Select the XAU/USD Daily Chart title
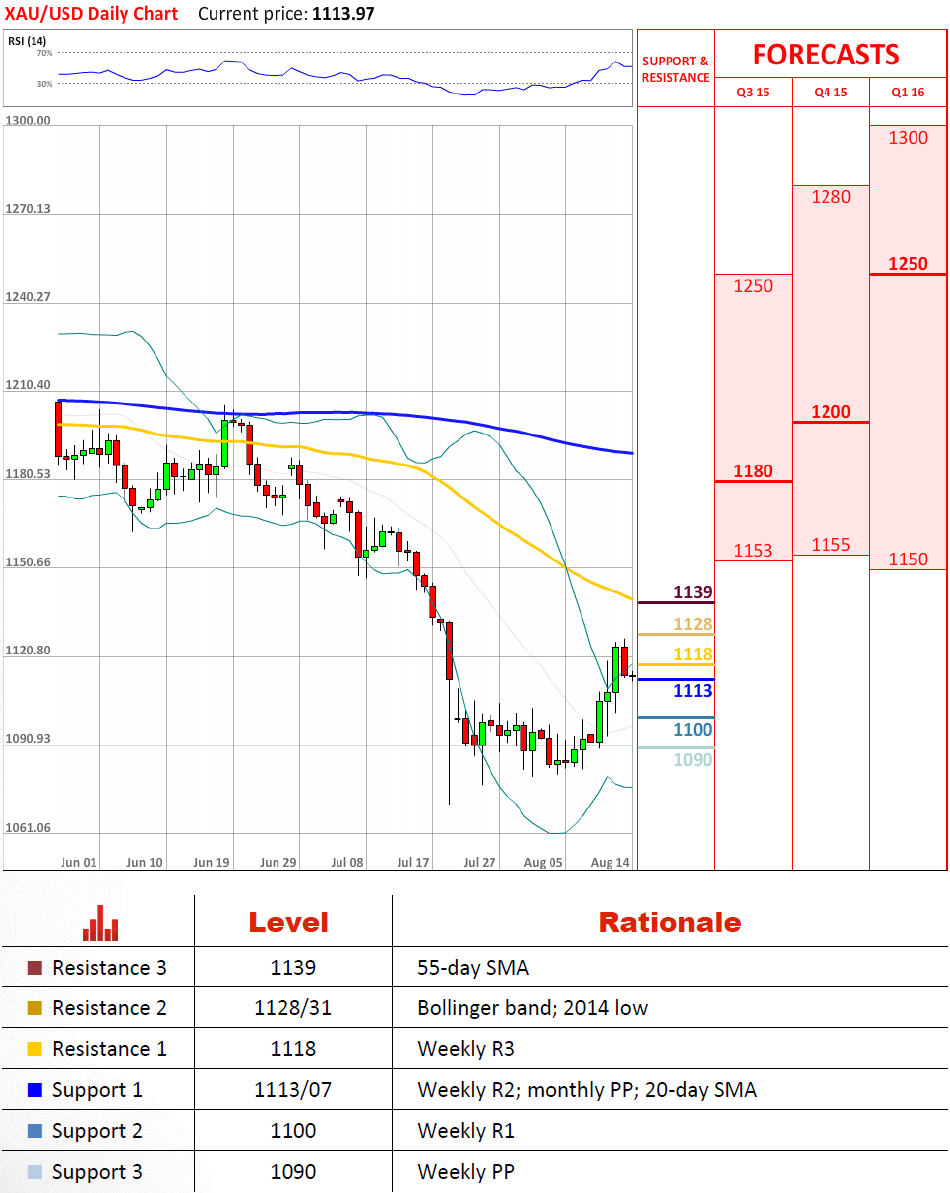 91,14
